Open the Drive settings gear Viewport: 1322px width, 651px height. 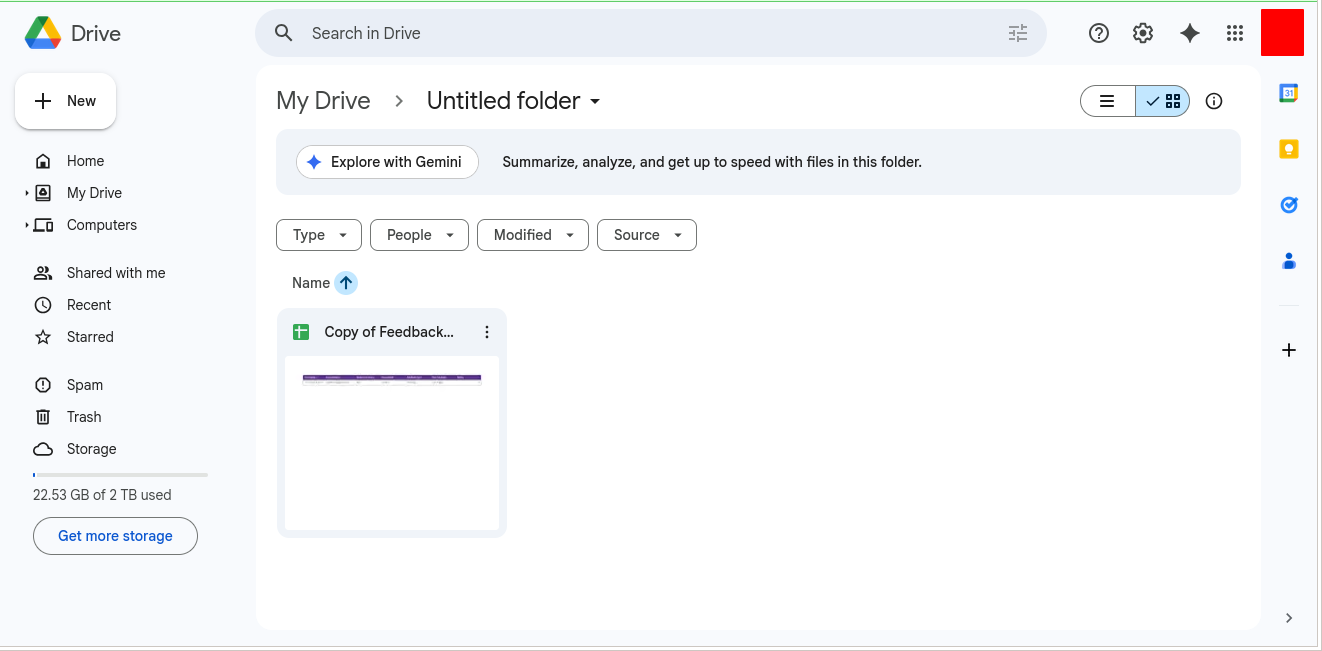[1142, 33]
